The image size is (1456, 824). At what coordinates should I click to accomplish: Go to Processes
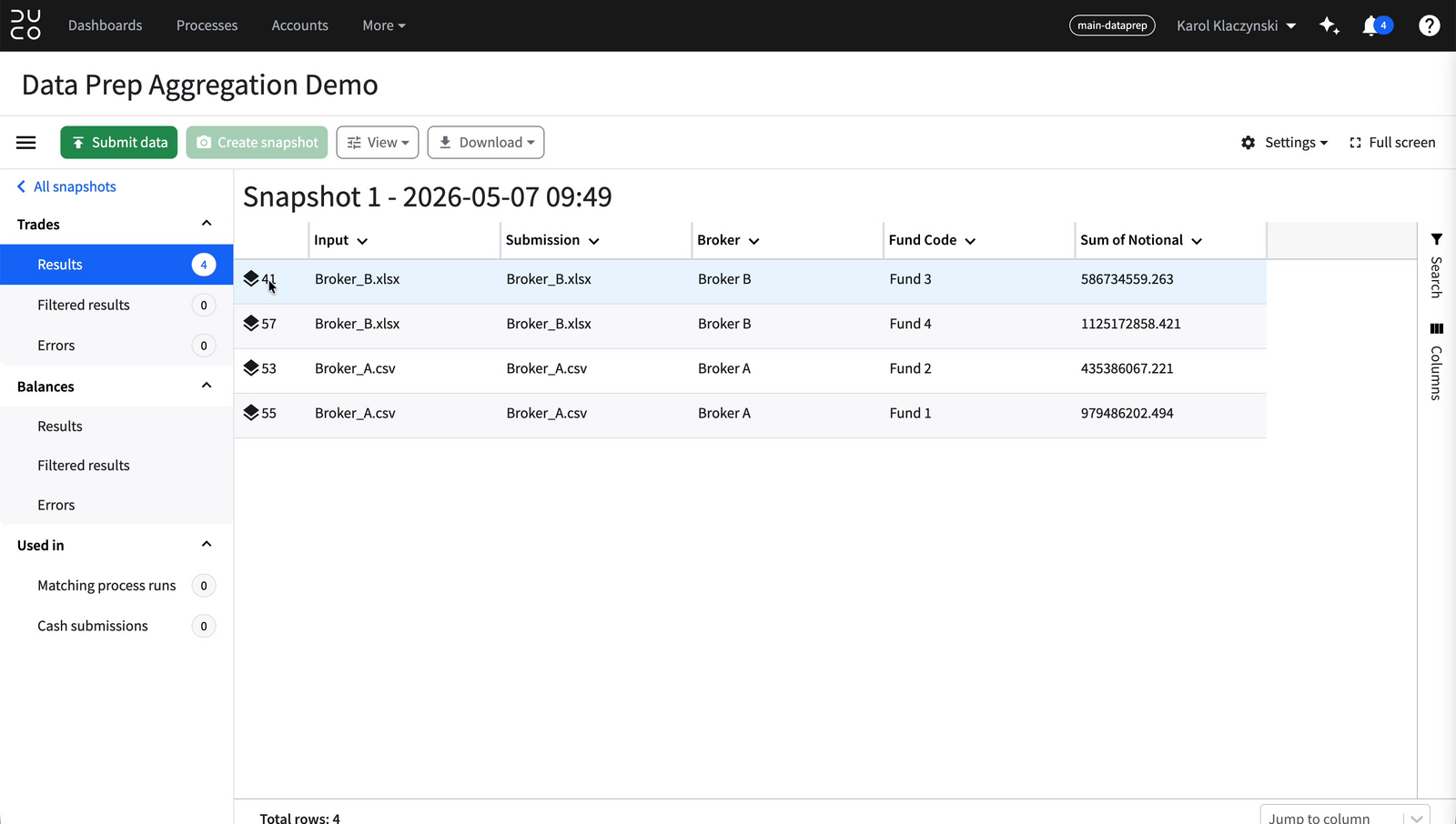207,25
